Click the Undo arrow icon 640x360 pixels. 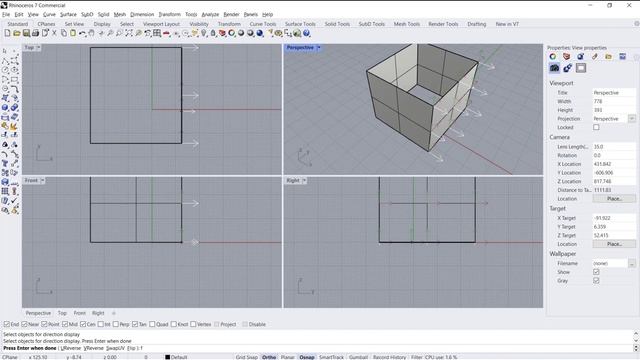pyautogui.click(x=82, y=33)
